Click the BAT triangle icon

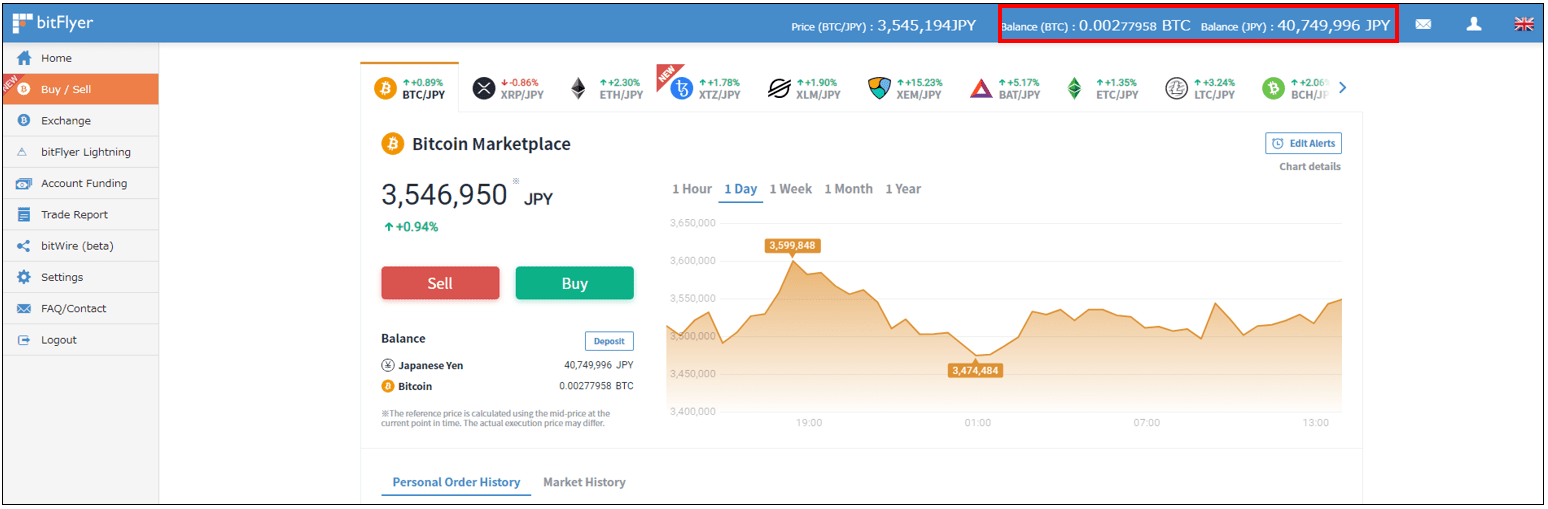[x=981, y=89]
